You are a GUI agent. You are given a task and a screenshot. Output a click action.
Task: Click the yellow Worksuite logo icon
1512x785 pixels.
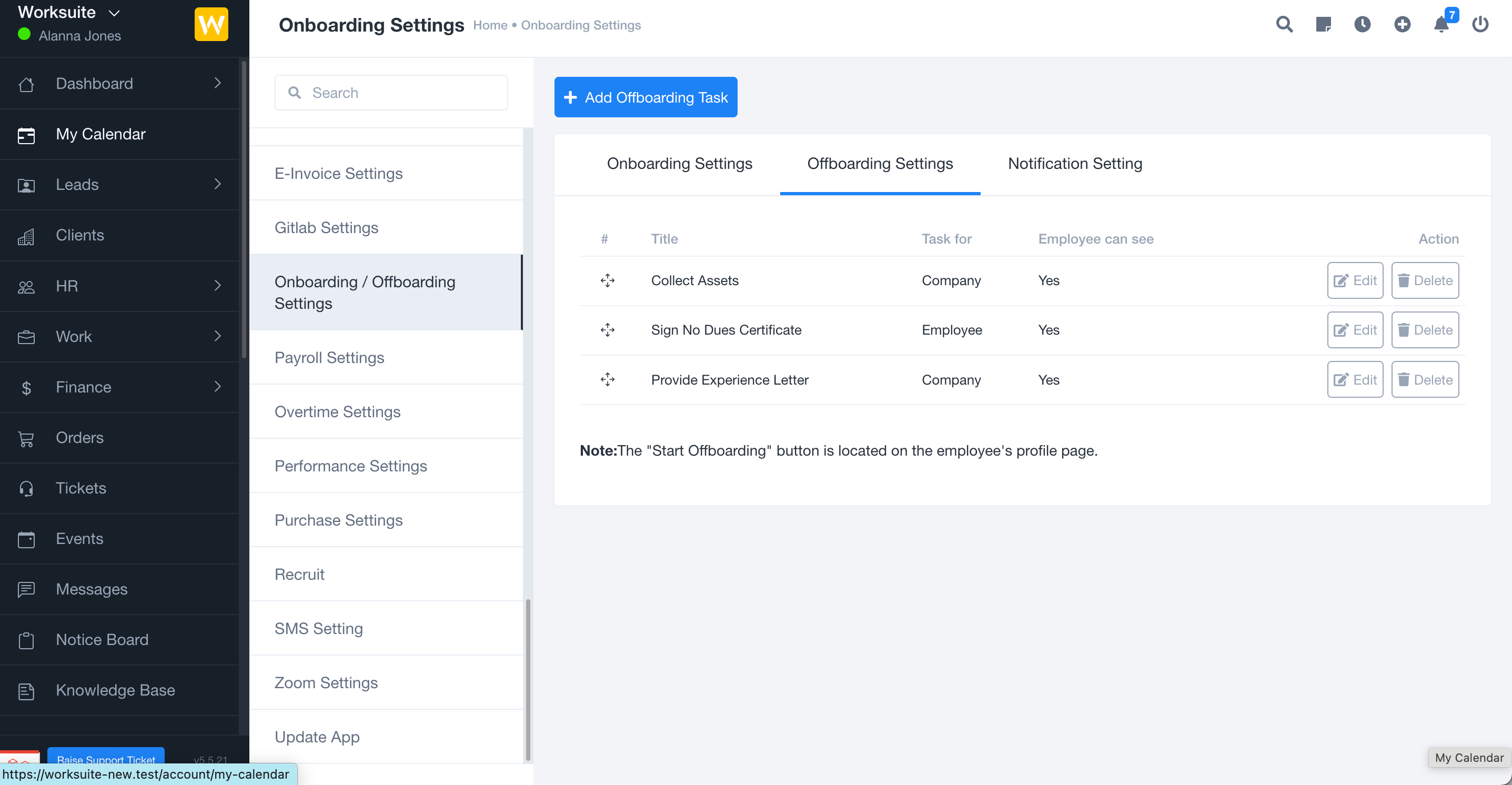(211, 25)
